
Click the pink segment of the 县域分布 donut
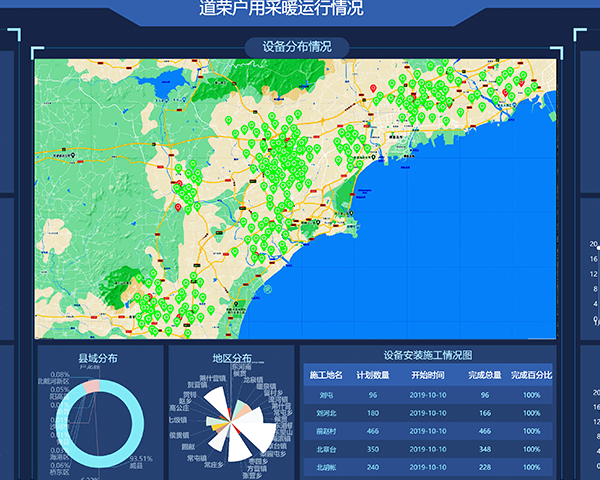[x=92, y=386]
